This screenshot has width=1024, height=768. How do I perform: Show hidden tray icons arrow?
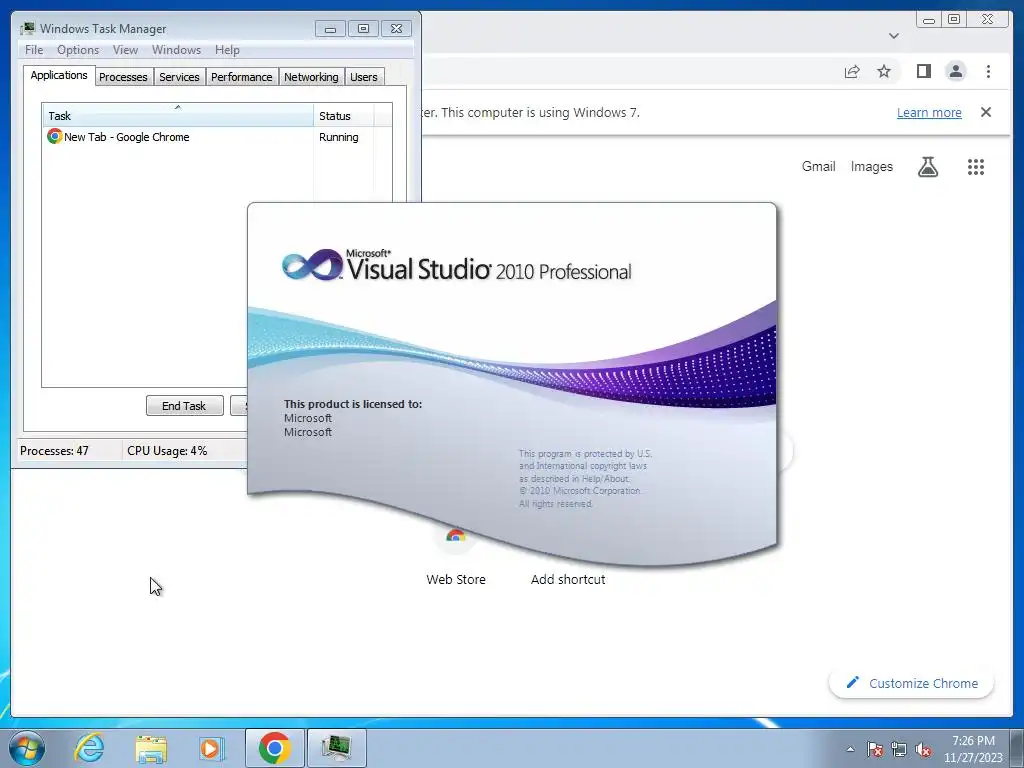(x=850, y=749)
